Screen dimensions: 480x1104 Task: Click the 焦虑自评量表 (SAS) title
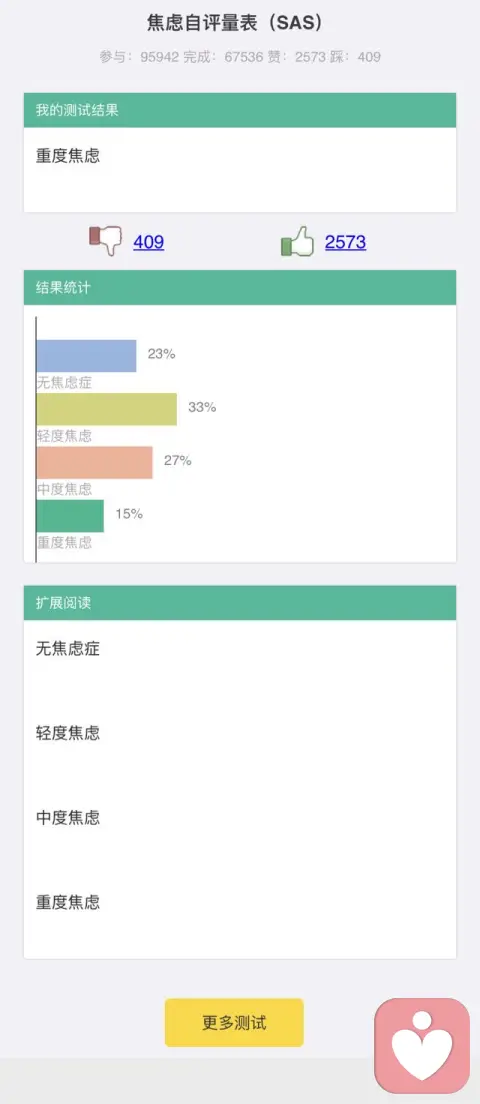236,23
